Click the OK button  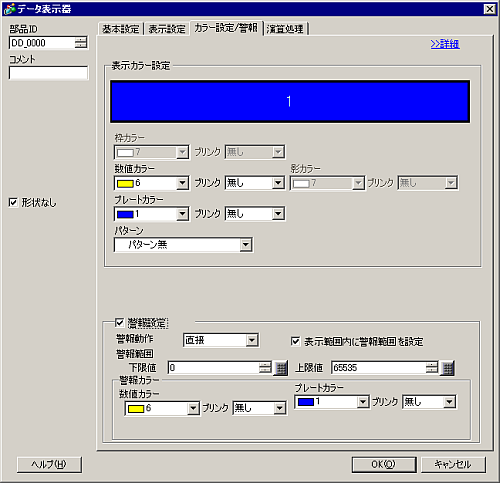point(384,464)
